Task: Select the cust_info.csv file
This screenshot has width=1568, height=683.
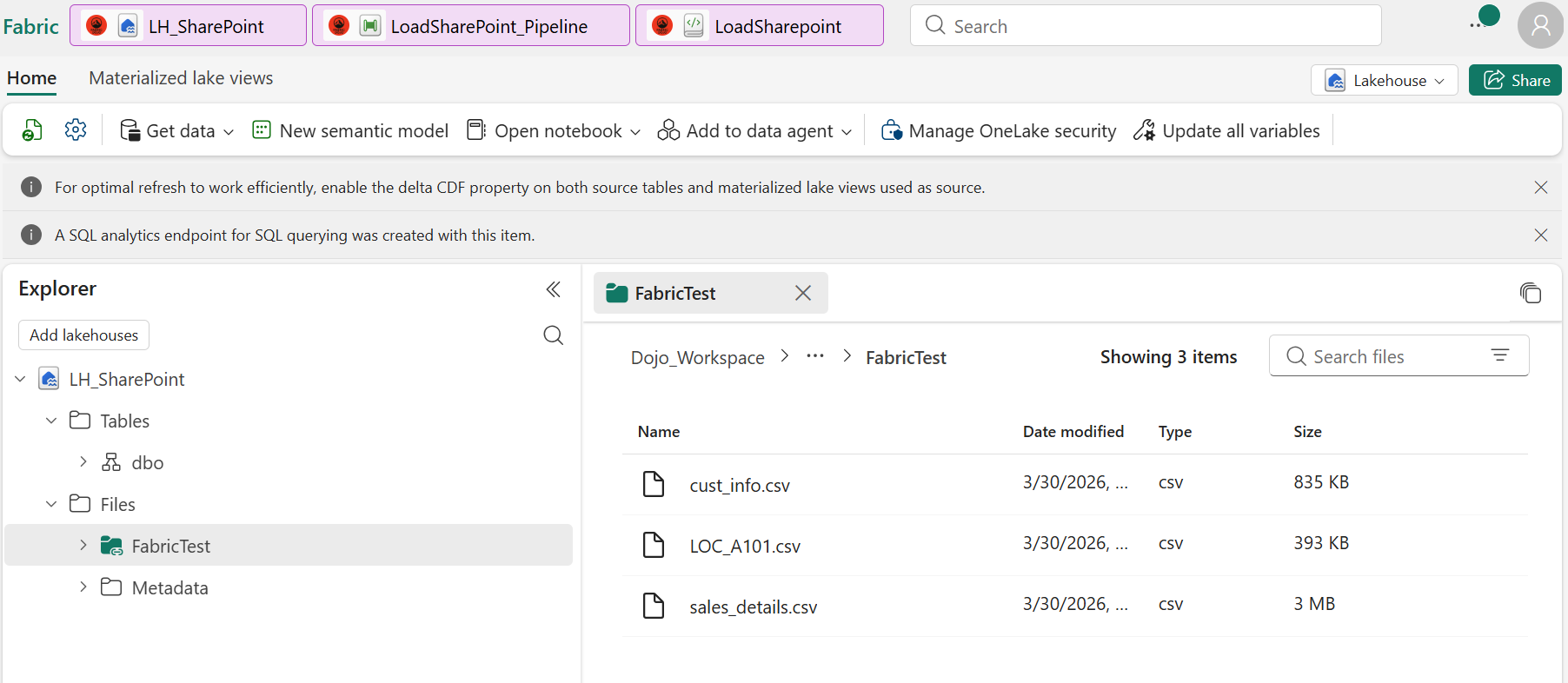Action: (x=740, y=485)
